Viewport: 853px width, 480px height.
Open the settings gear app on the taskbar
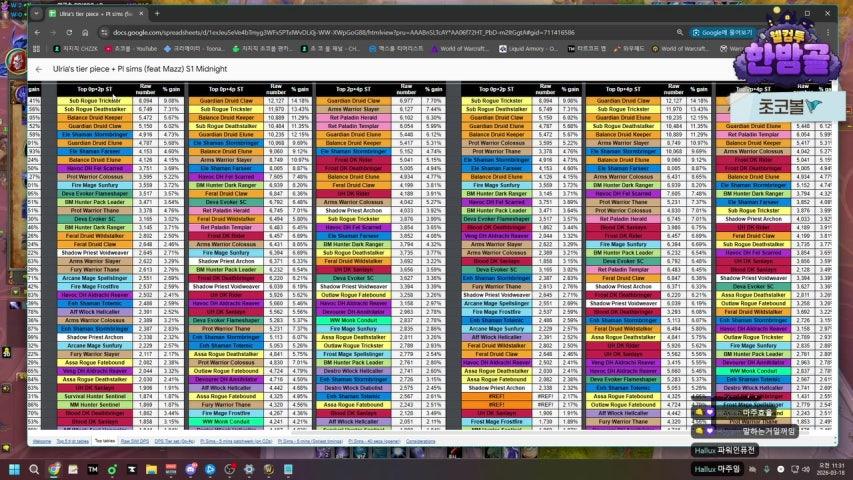tap(249, 469)
